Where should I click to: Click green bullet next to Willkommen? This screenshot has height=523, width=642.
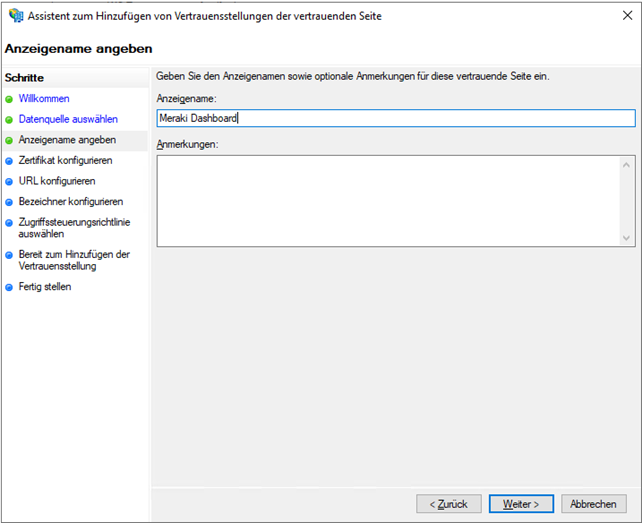[x=9, y=99]
